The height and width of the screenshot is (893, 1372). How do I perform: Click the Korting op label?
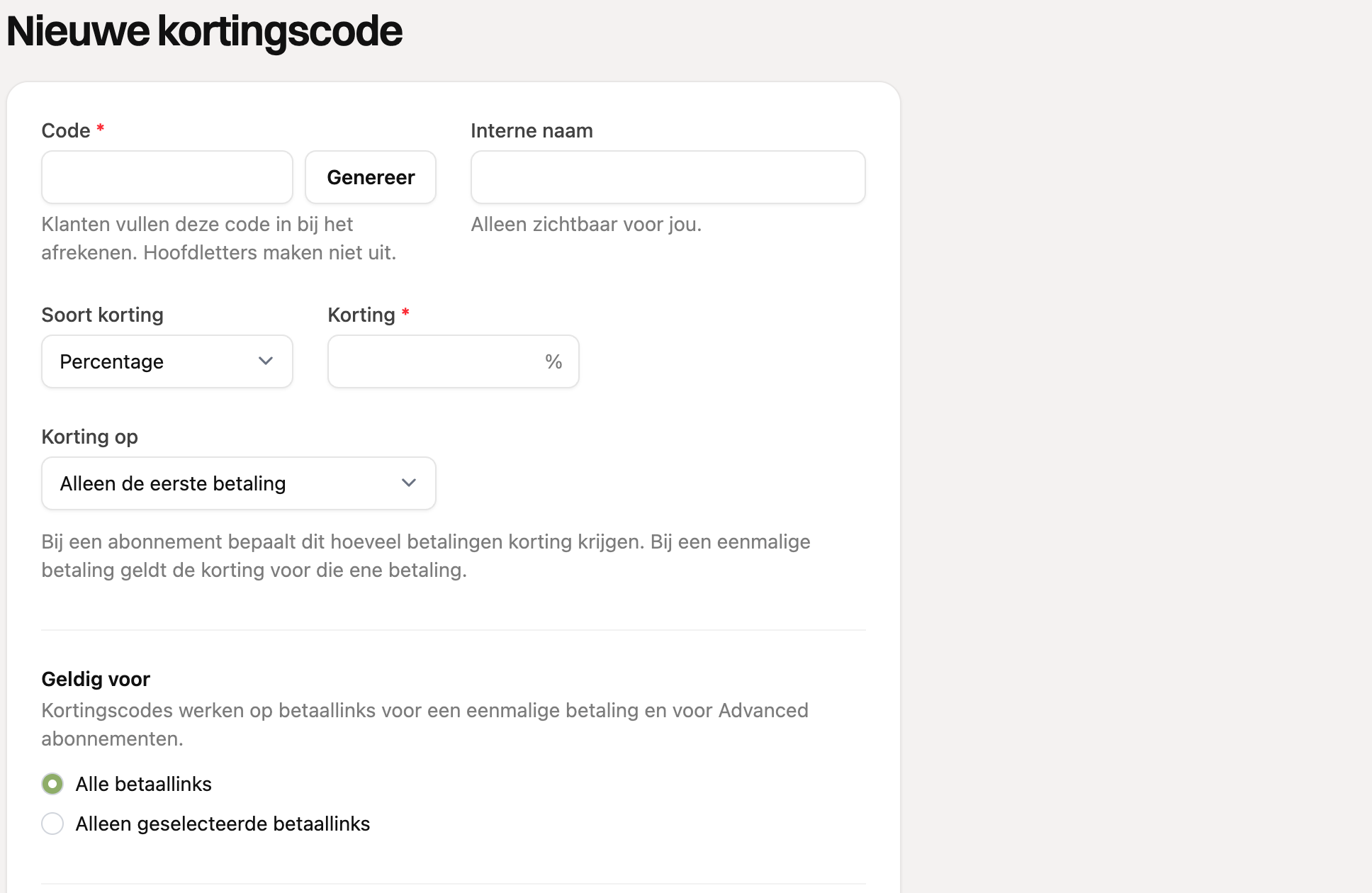coord(90,437)
